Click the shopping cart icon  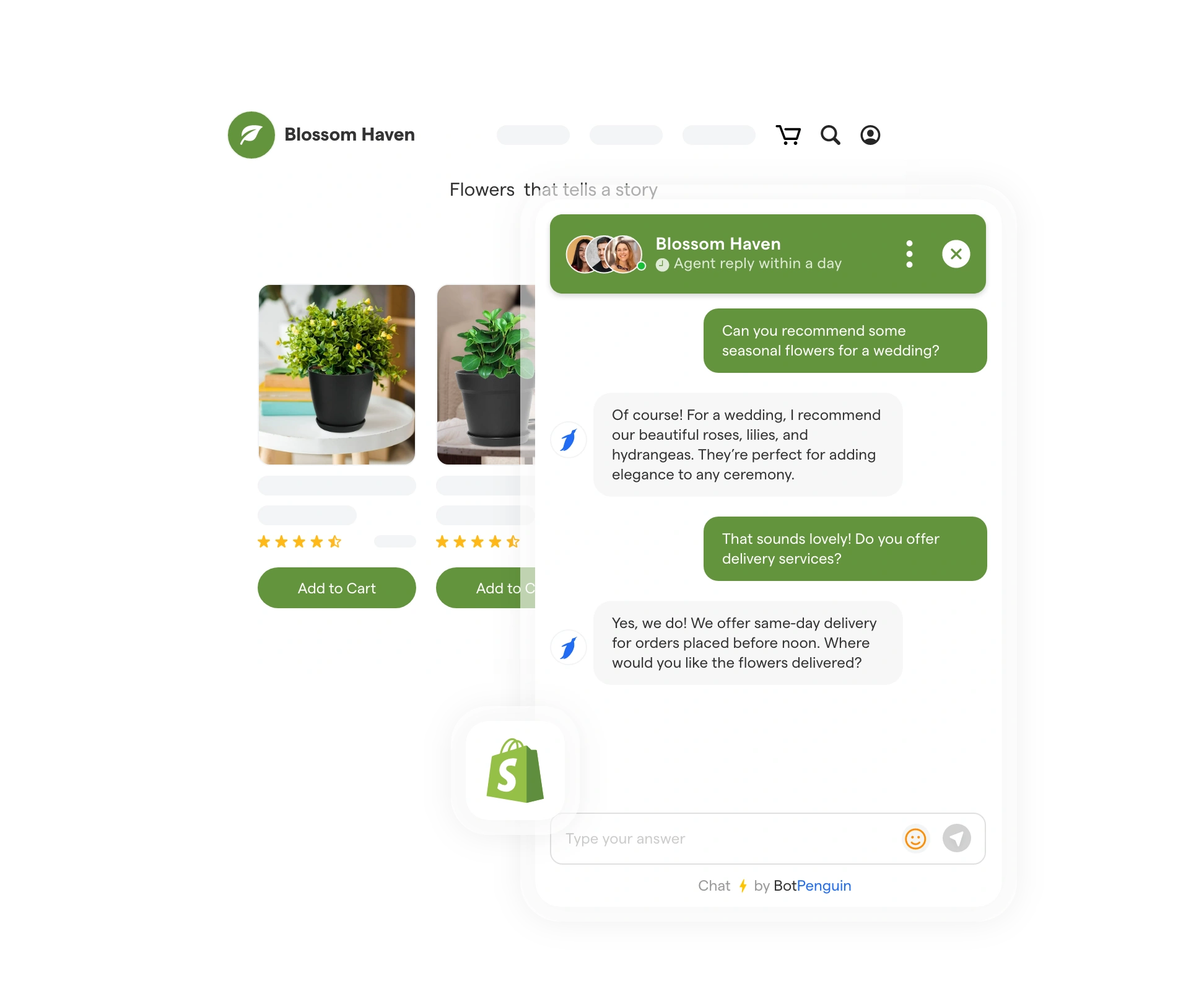(789, 135)
